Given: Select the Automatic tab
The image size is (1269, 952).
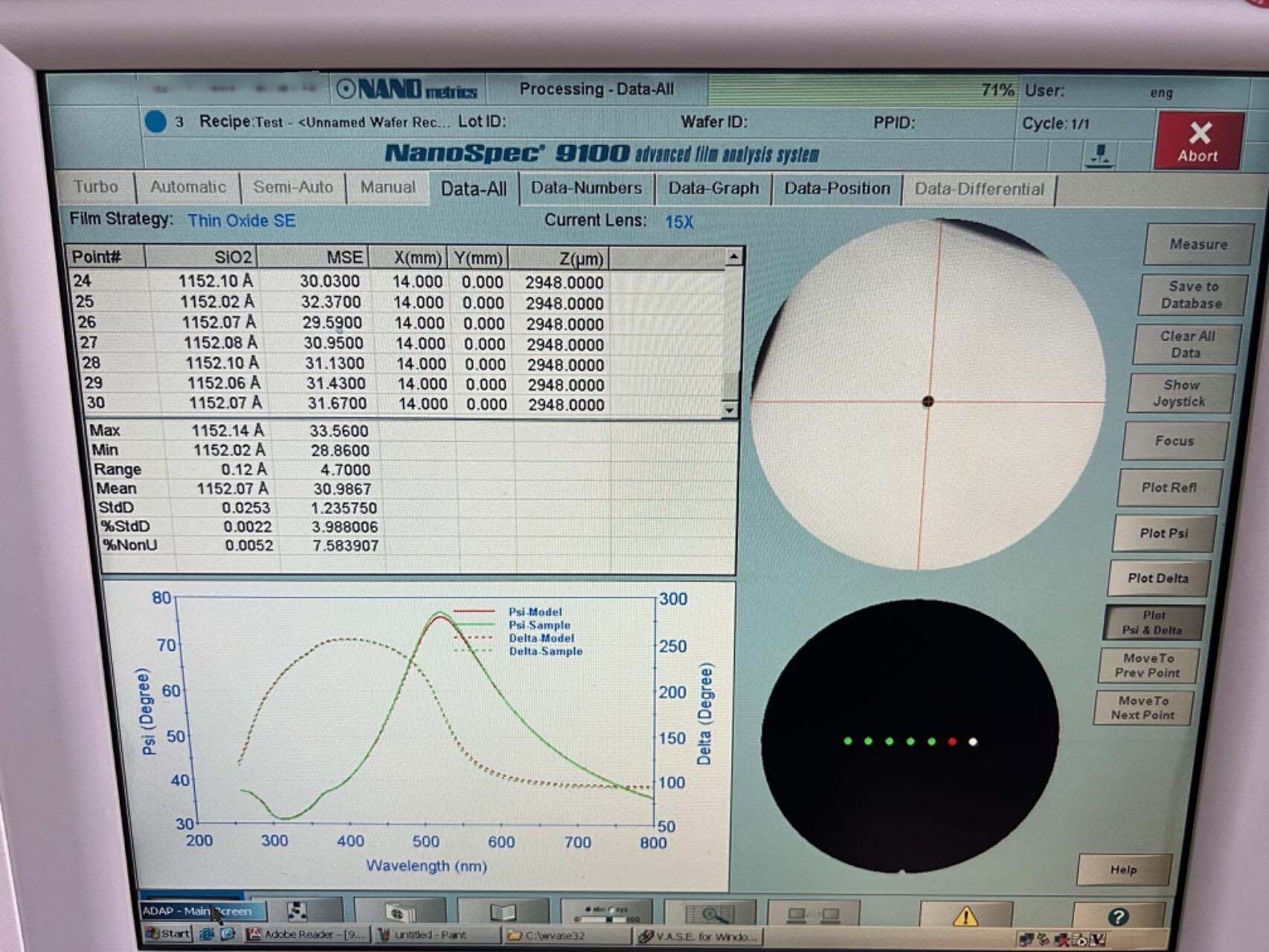Looking at the screenshot, I should click(x=188, y=187).
